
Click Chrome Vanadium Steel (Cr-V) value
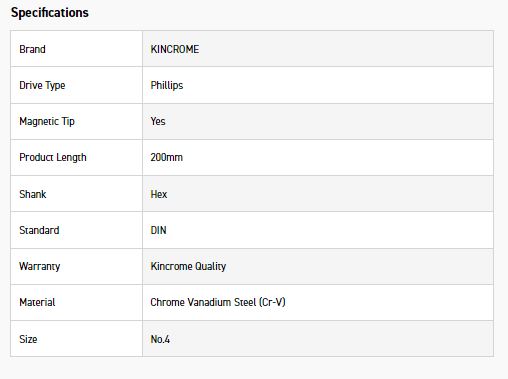[218, 303]
